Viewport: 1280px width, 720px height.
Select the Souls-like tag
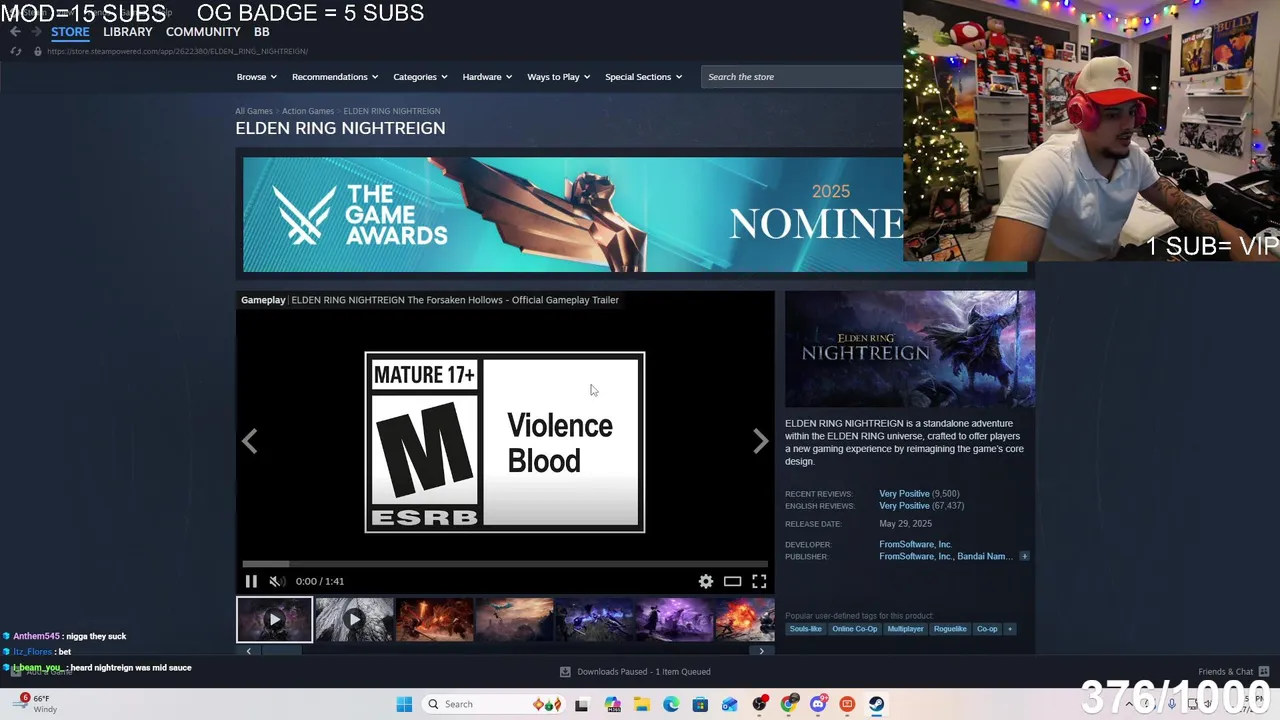click(x=805, y=629)
